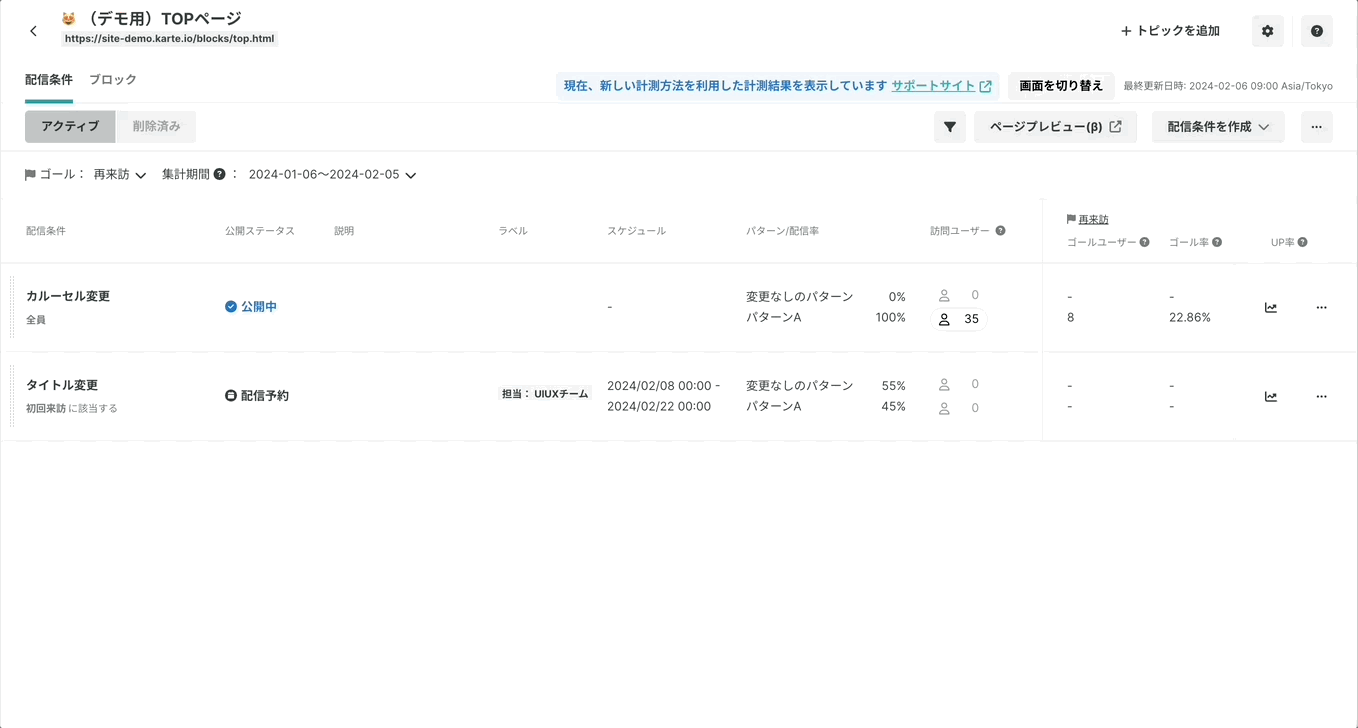1358x728 pixels.
Task: Go back using the left chevron arrow
Action: (x=34, y=31)
